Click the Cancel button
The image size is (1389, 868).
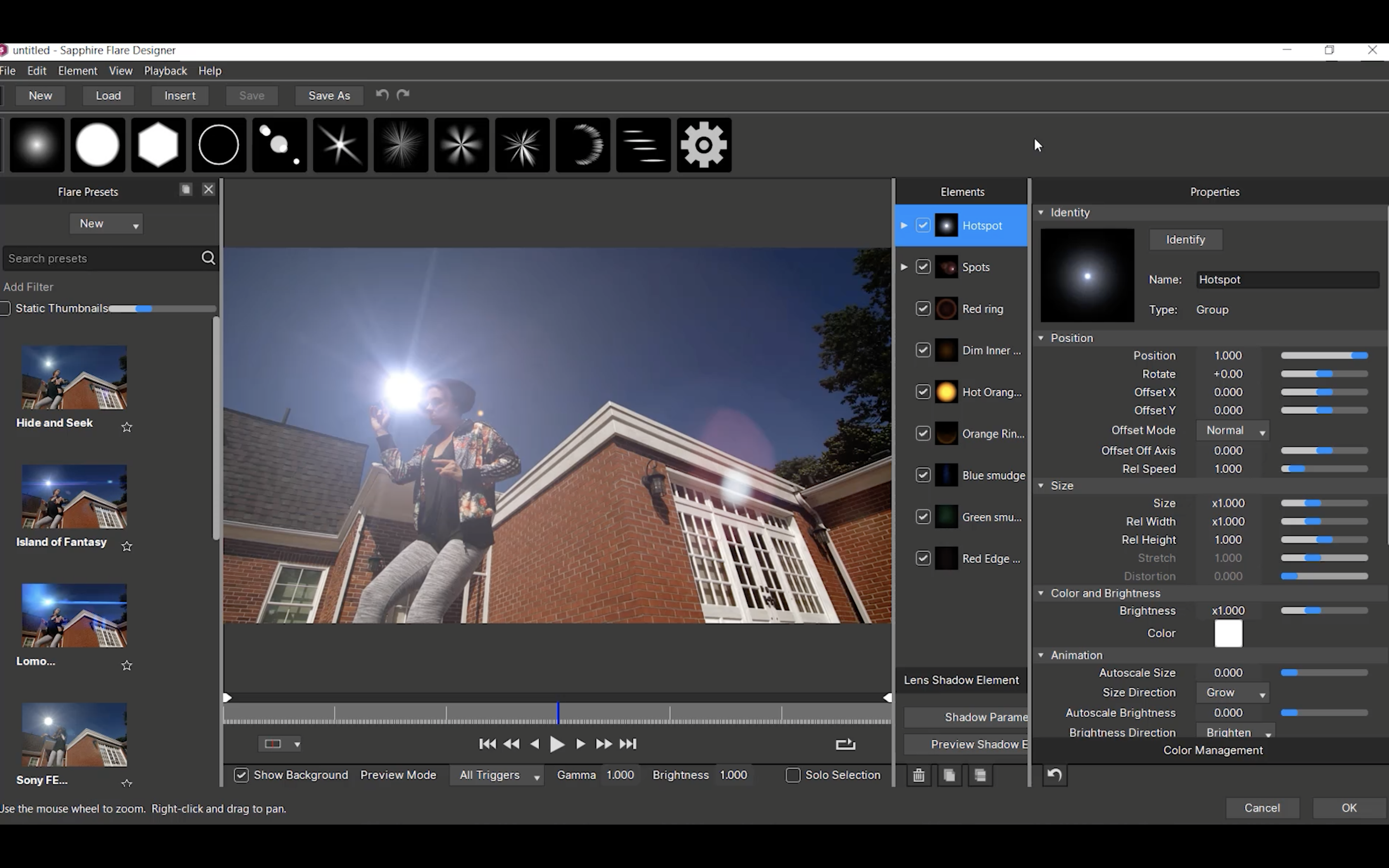pyautogui.click(x=1262, y=808)
